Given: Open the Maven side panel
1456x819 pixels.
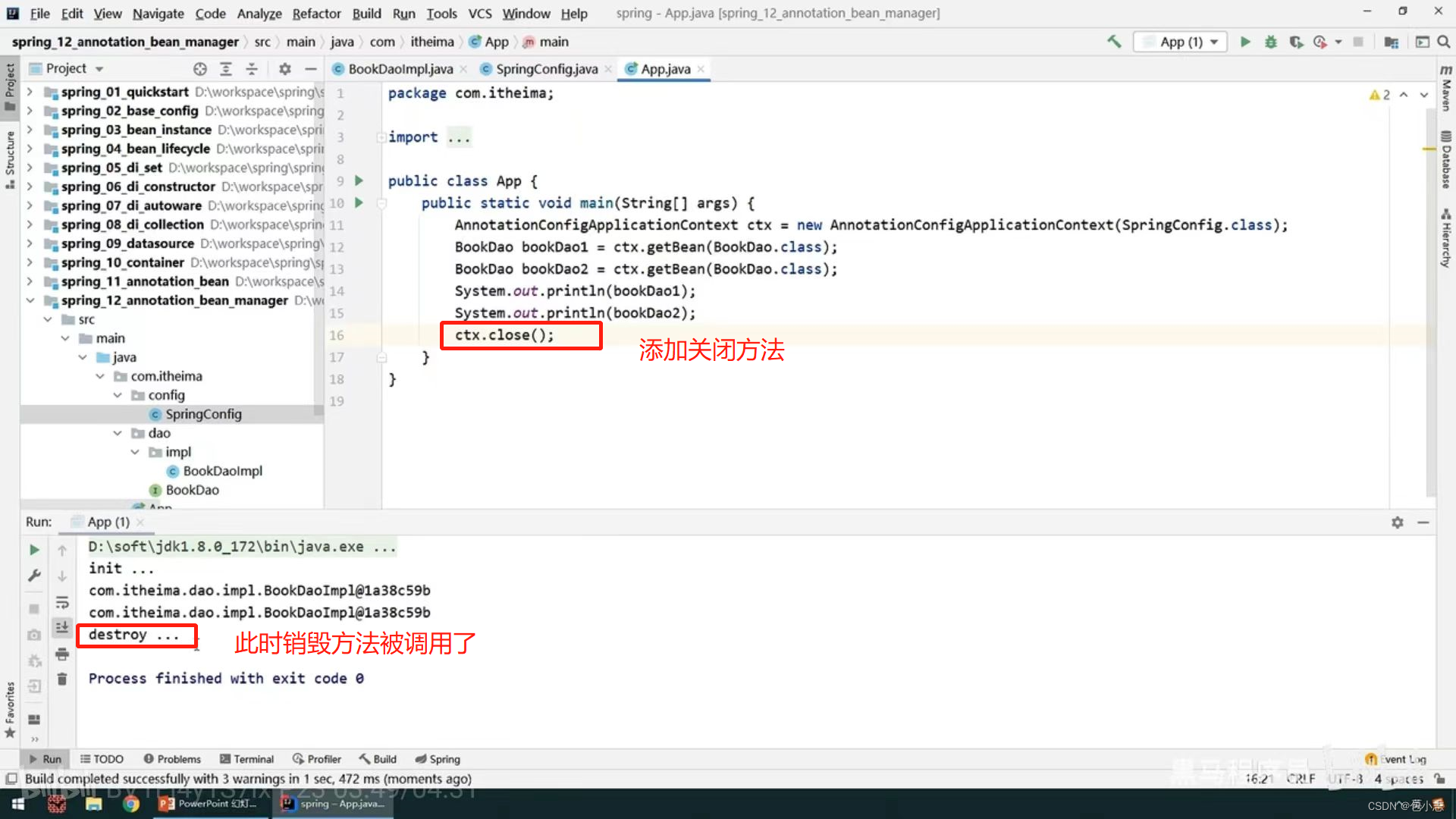Looking at the screenshot, I should 1446,89.
